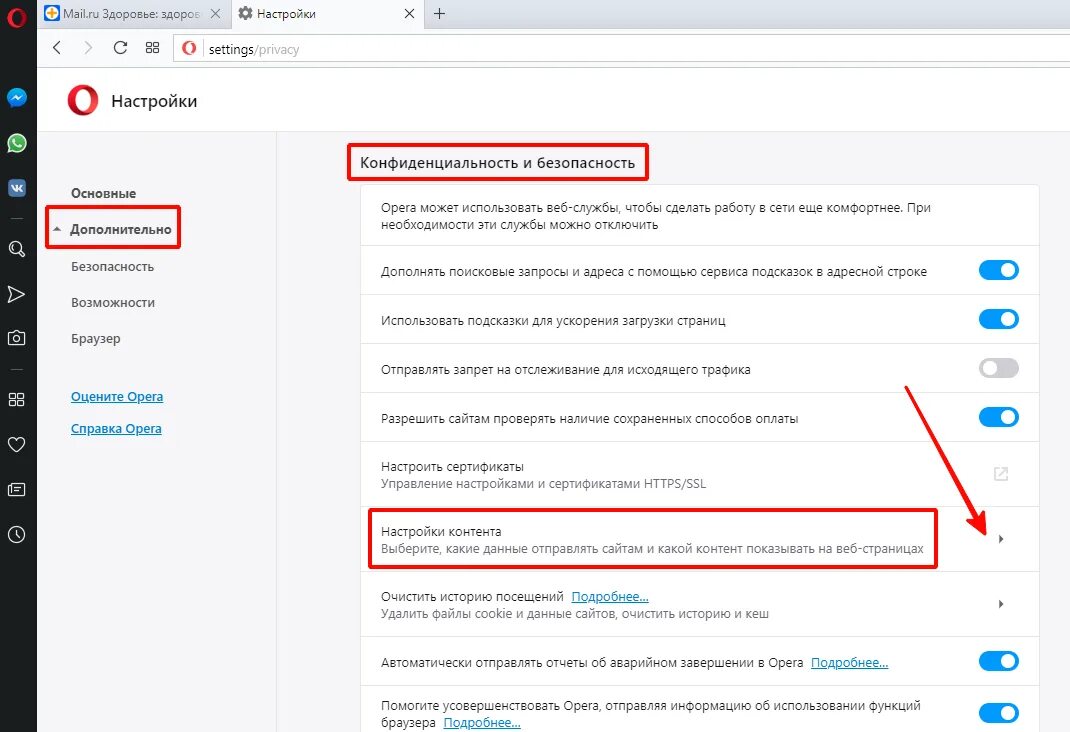Open VK messenger in the sidebar
Image resolution: width=1070 pixels, height=732 pixels.
[16, 188]
